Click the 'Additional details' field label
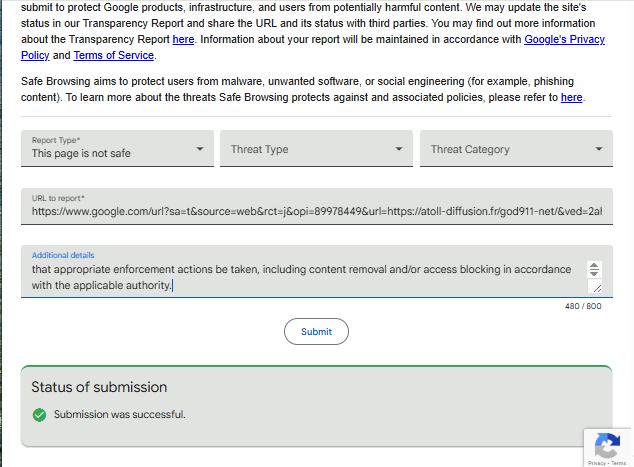 pos(63,255)
